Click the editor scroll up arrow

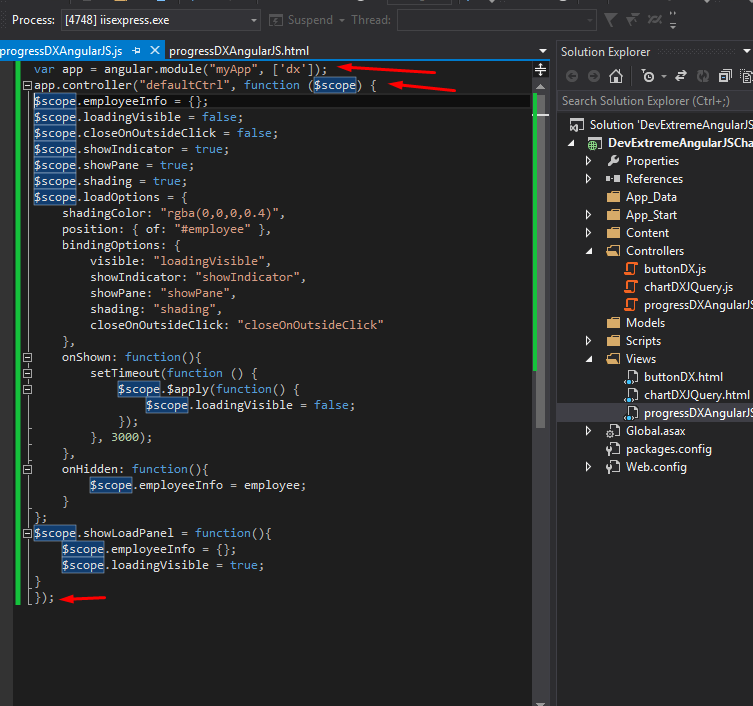coord(540,87)
